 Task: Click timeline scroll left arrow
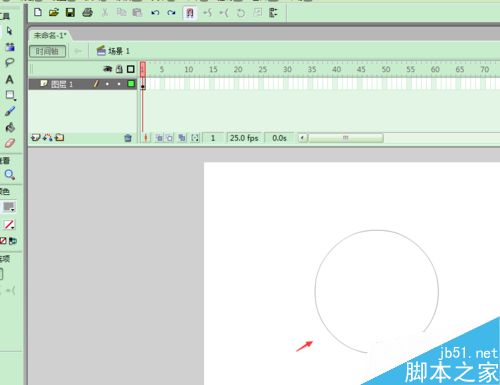[302, 137]
